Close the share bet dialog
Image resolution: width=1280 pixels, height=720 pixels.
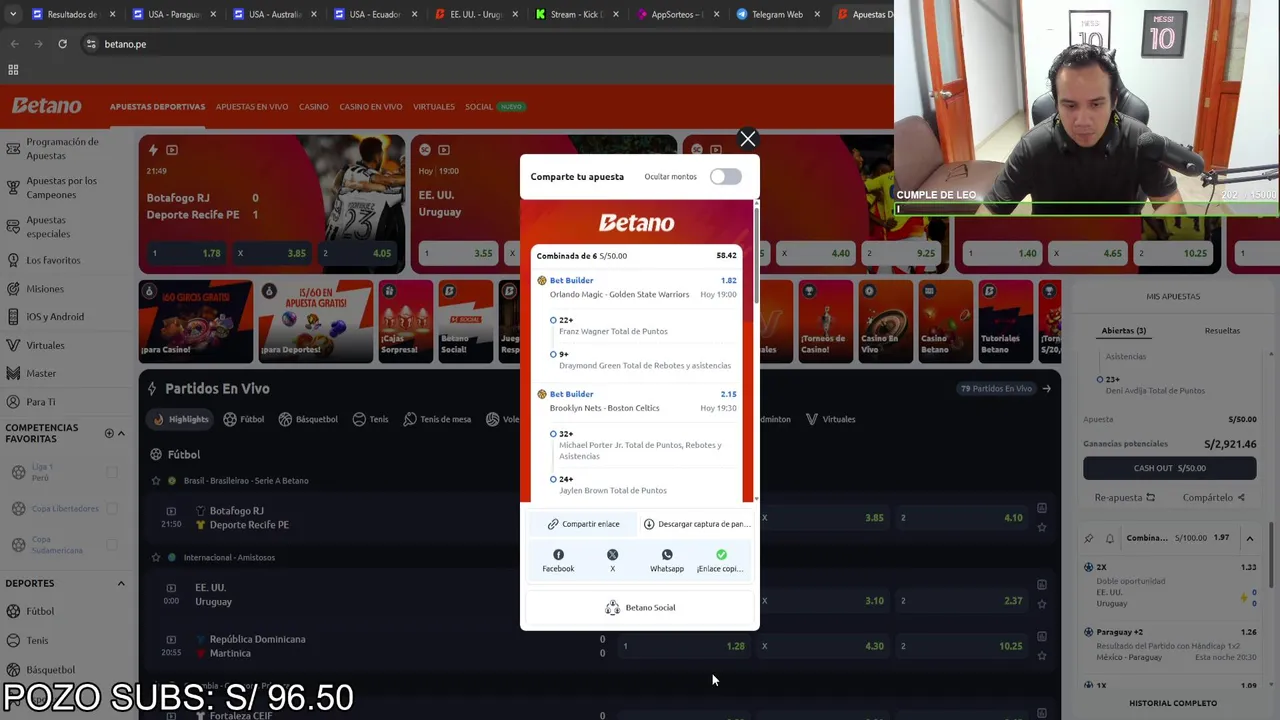[x=748, y=139]
